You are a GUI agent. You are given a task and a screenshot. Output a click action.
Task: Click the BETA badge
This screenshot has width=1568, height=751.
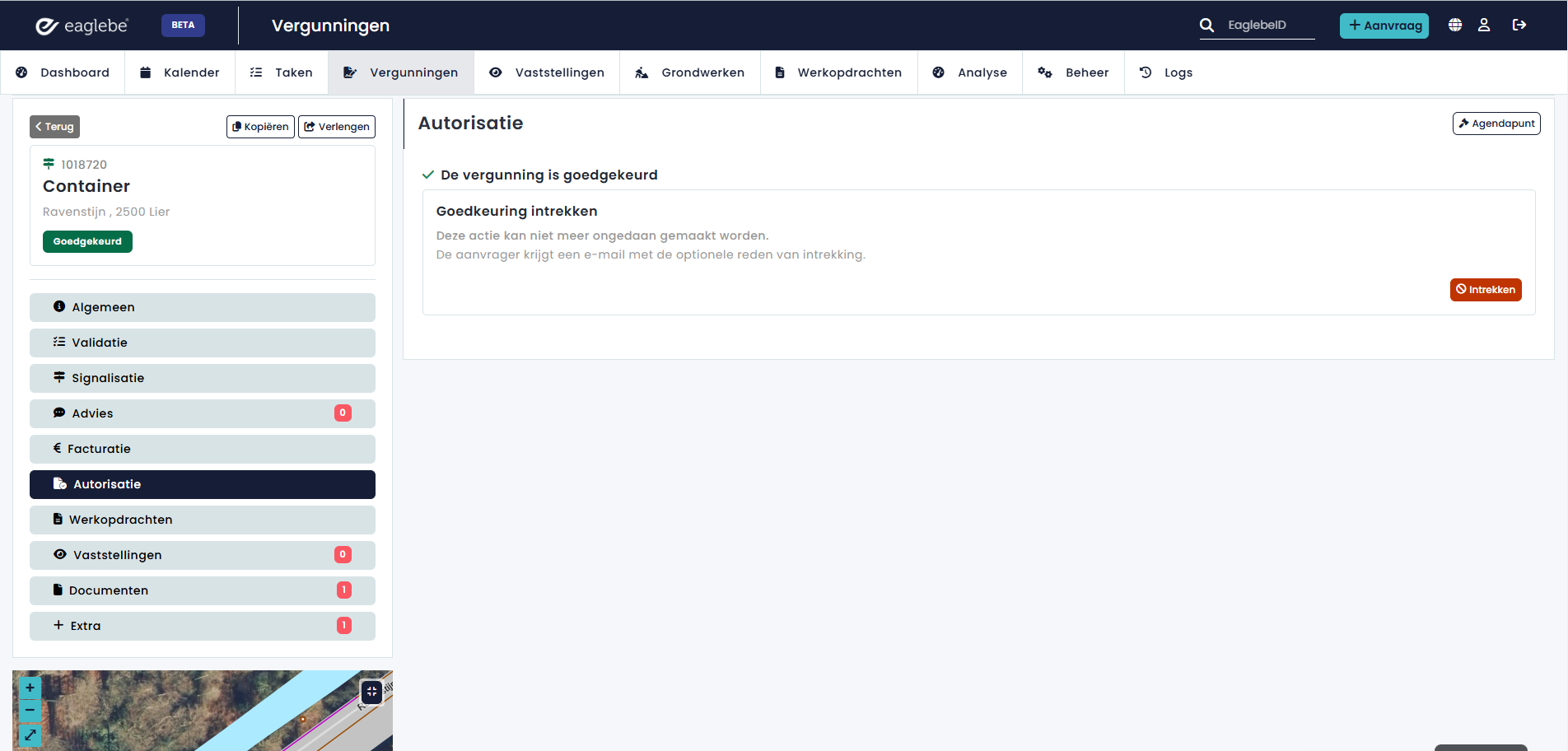(183, 25)
